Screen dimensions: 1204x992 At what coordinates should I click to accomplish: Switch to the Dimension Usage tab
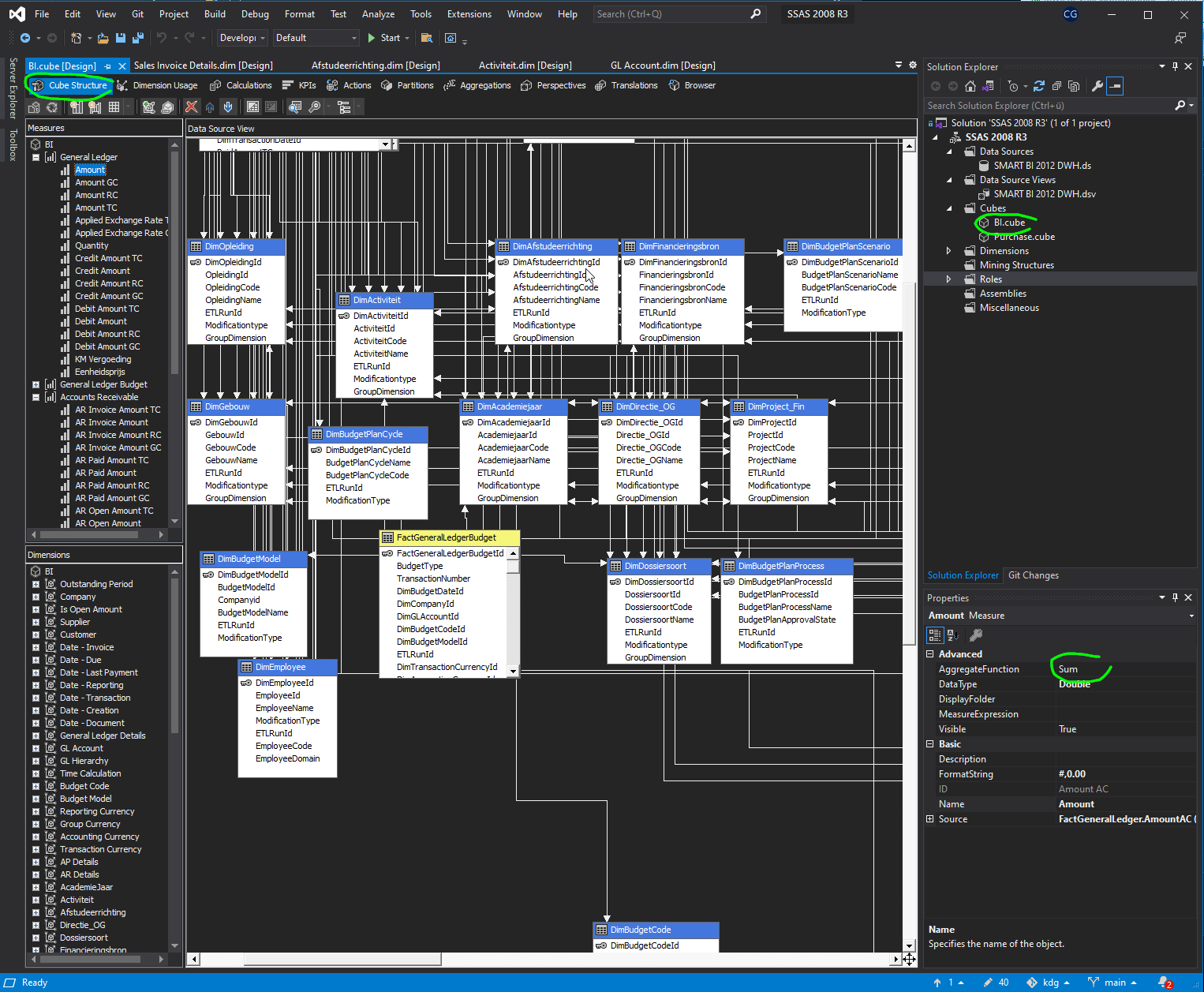click(157, 85)
